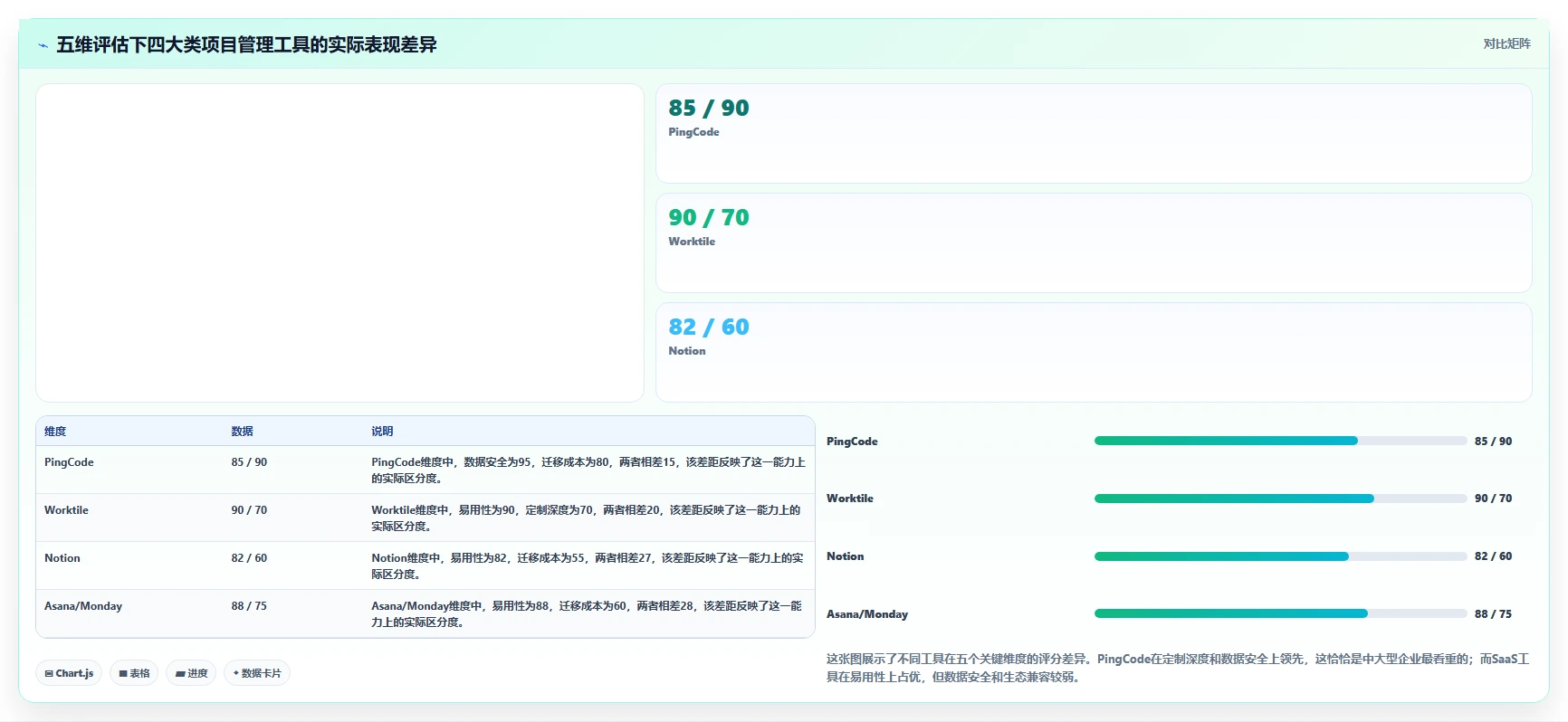Click the Asana/Monday label in the progress list

[867, 614]
